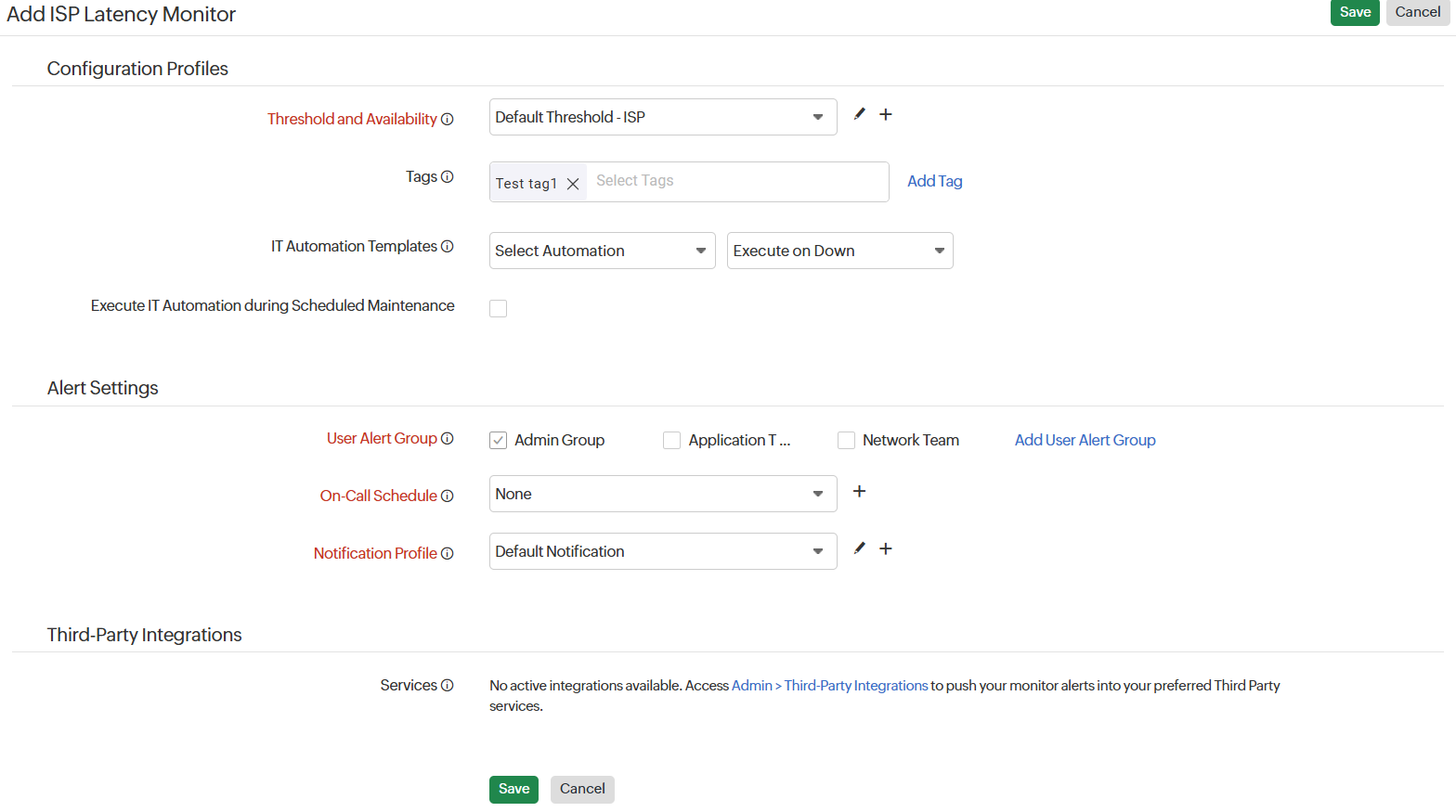Add new On-Call Schedule with plus icon
Image resolution: width=1456 pixels, height=812 pixels.
pyautogui.click(x=859, y=491)
